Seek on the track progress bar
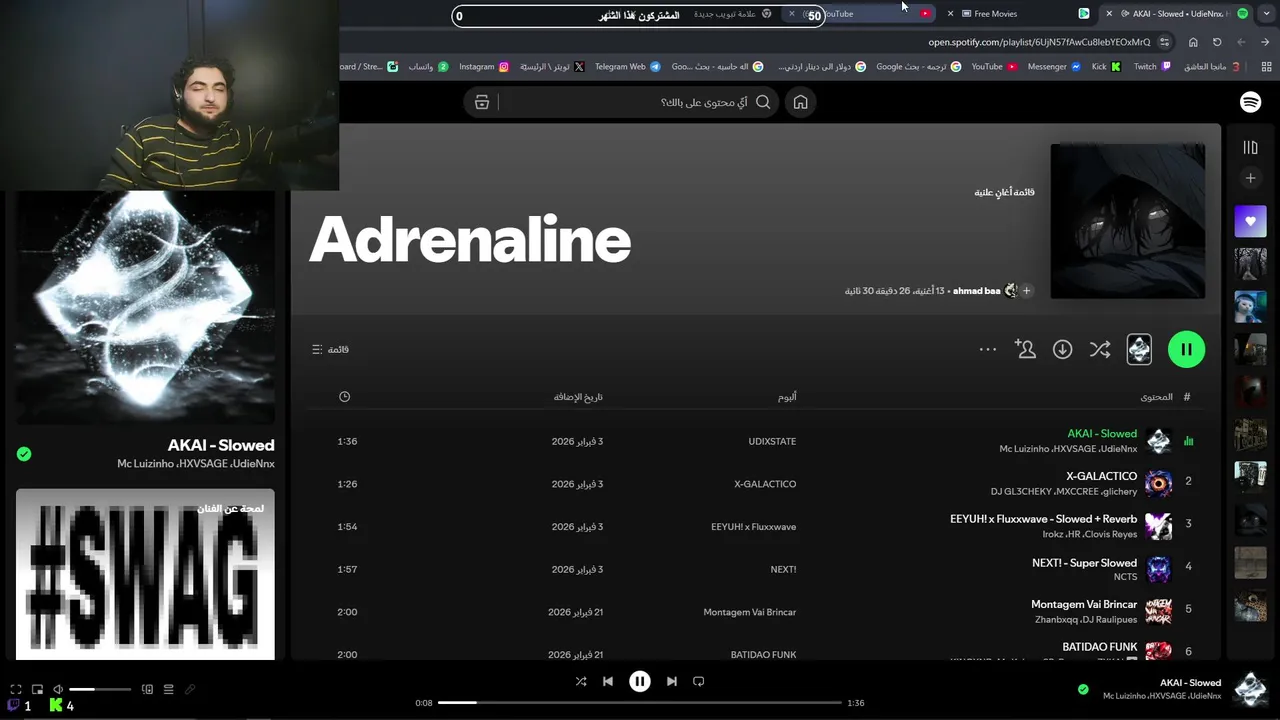Image resolution: width=1280 pixels, height=720 pixels. (639, 703)
